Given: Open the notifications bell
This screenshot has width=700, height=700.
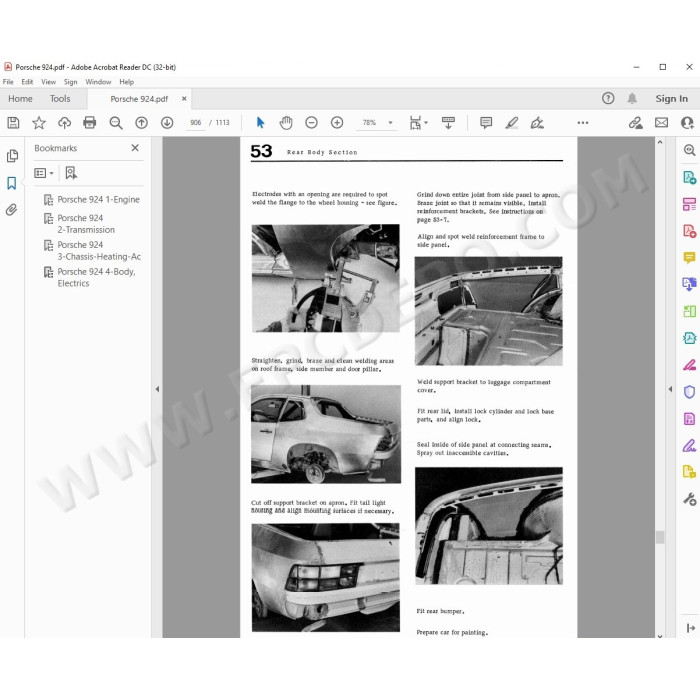Looking at the screenshot, I should pos(632,98).
